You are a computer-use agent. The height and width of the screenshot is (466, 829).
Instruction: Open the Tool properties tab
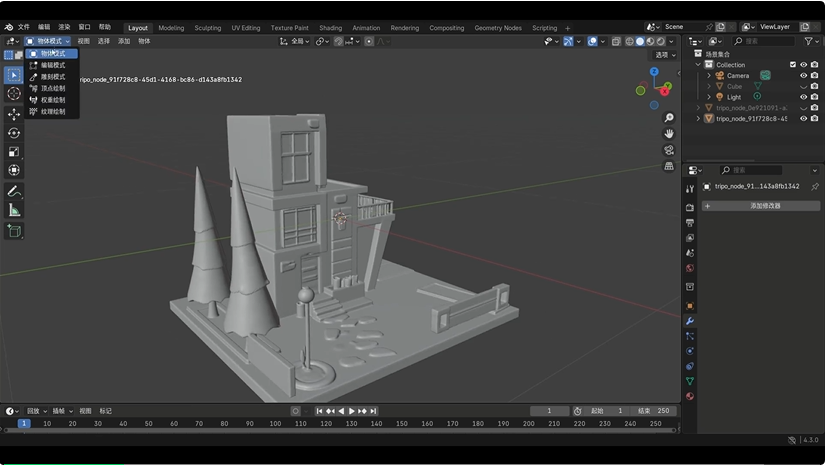click(689, 189)
